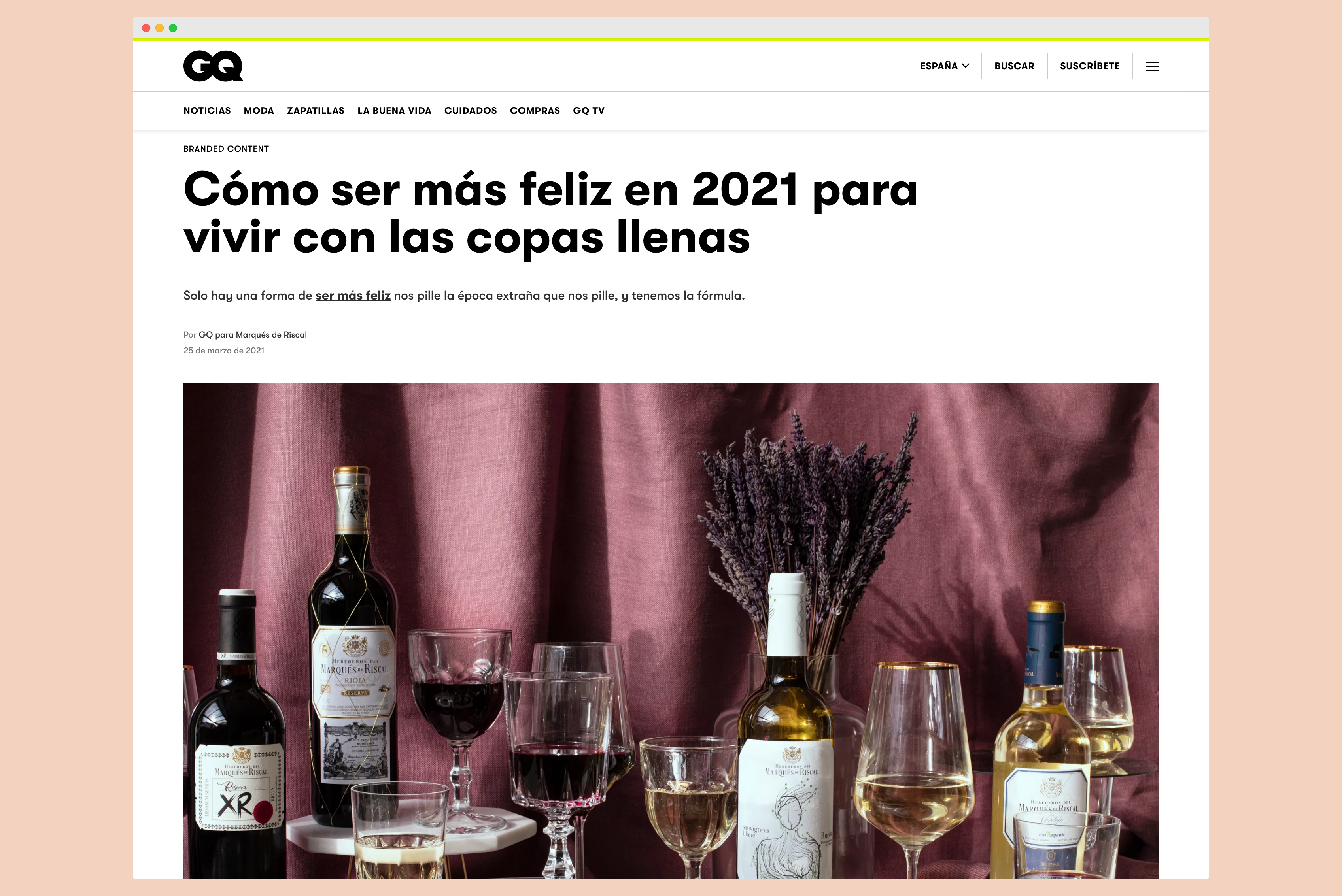The height and width of the screenshot is (896, 1342).
Task: Click the Branded Content label
Action: (226, 149)
